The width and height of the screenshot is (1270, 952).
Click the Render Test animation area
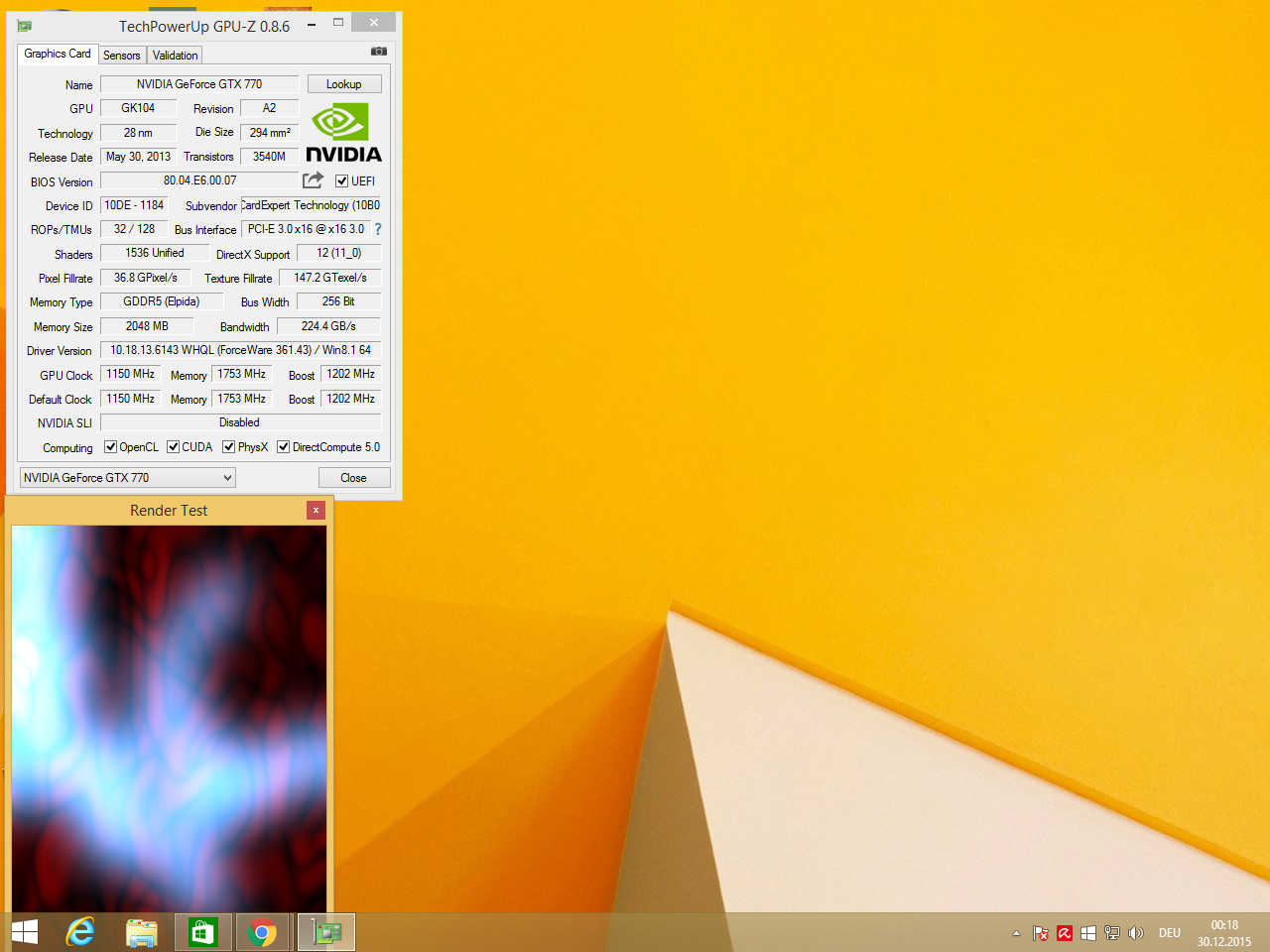click(169, 719)
